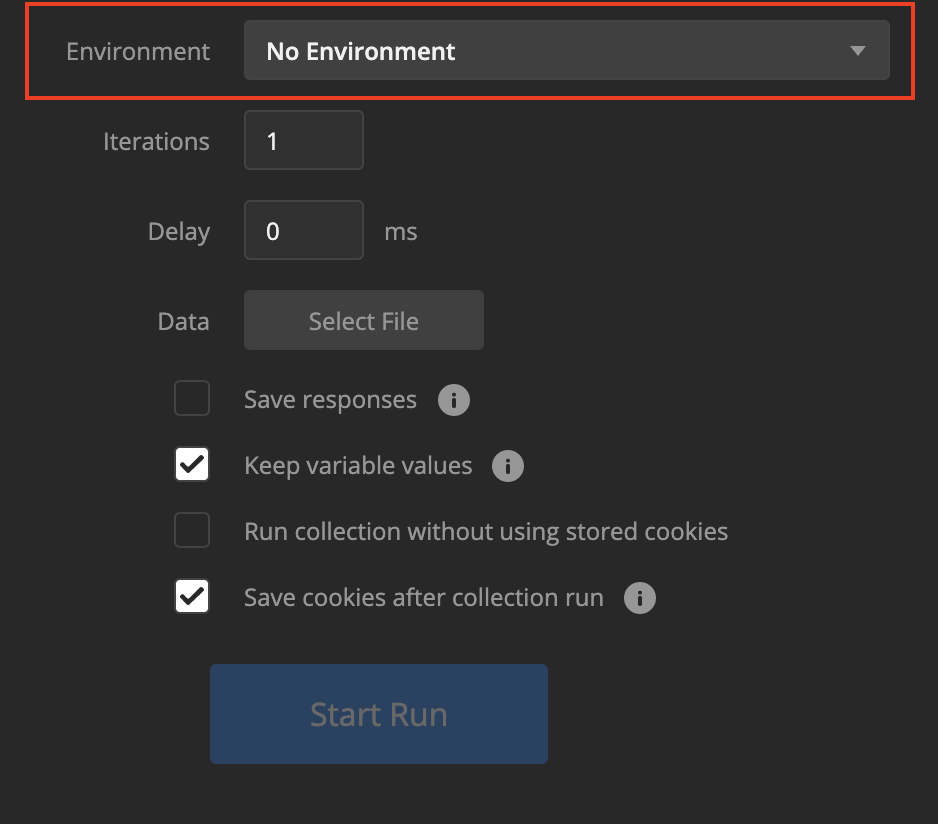938x824 pixels.
Task: Click the Save cookies after collection run checkmark
Action: tap(191, 596)
